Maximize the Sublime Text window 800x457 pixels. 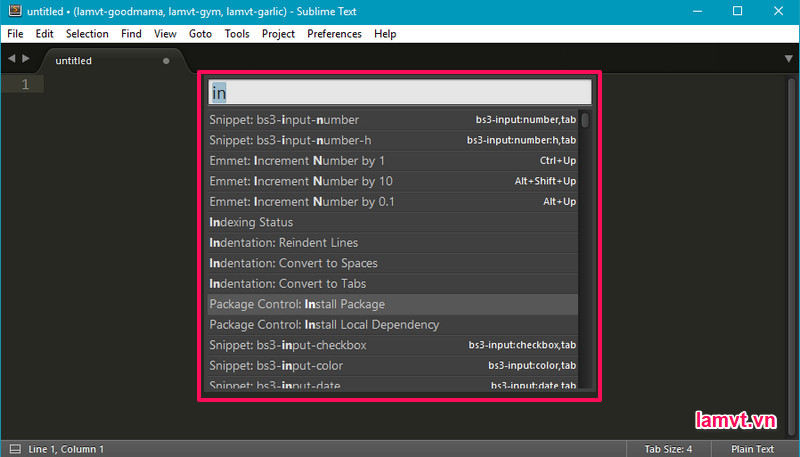(737, 11)
